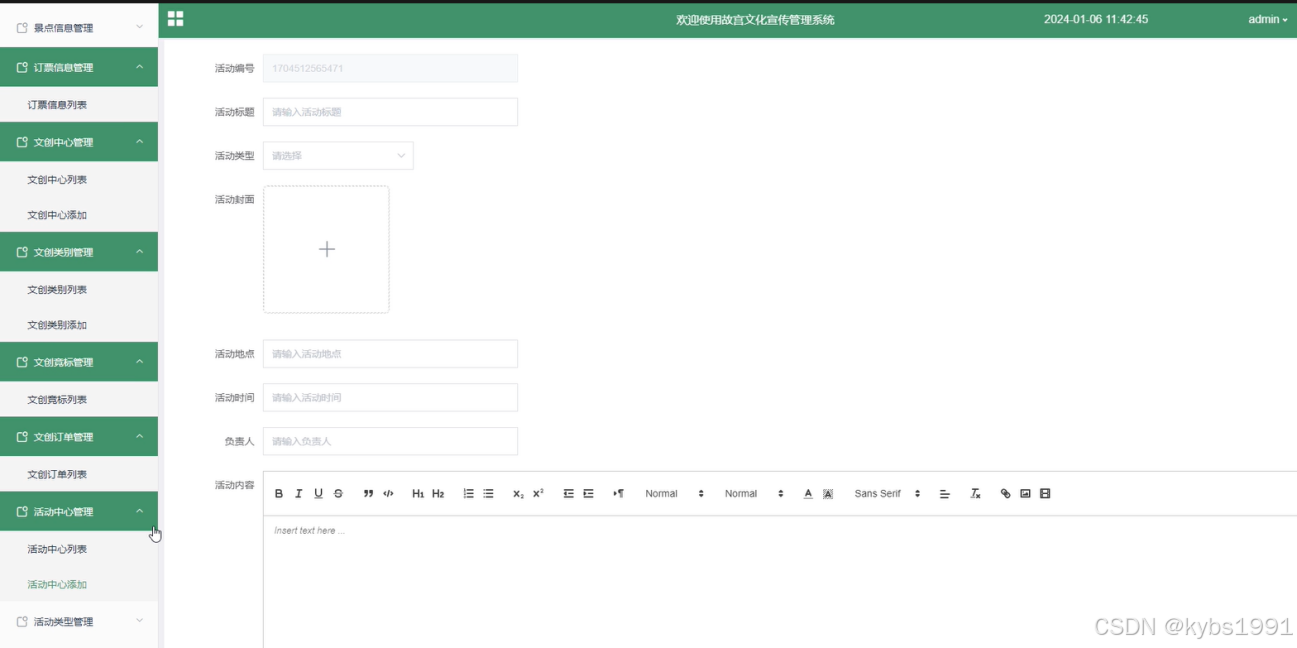Apply Heading 1 style
Image resolution: width=1297 pixels, height=648 pixels.
coord(418,494)
